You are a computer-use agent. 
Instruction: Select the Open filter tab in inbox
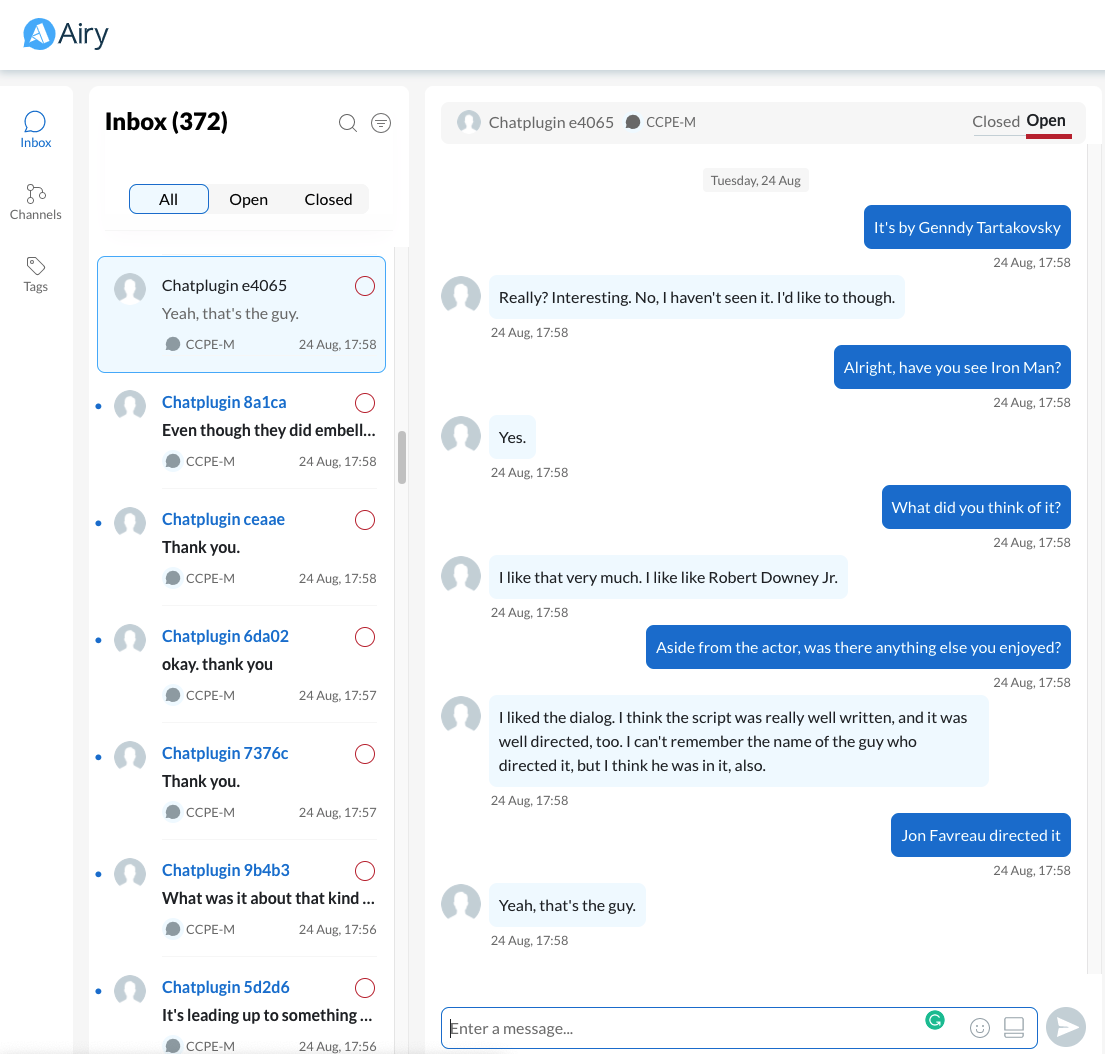coord(248,199)
